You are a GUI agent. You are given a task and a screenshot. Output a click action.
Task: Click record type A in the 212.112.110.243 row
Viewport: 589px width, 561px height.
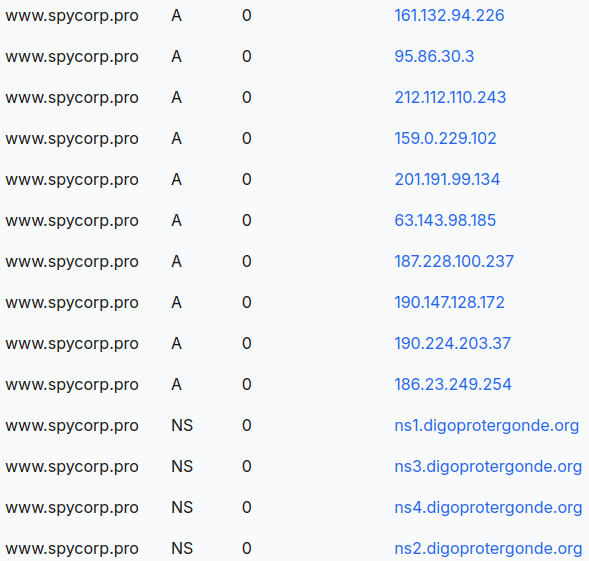pyautogui.click(x=177, y=97)
